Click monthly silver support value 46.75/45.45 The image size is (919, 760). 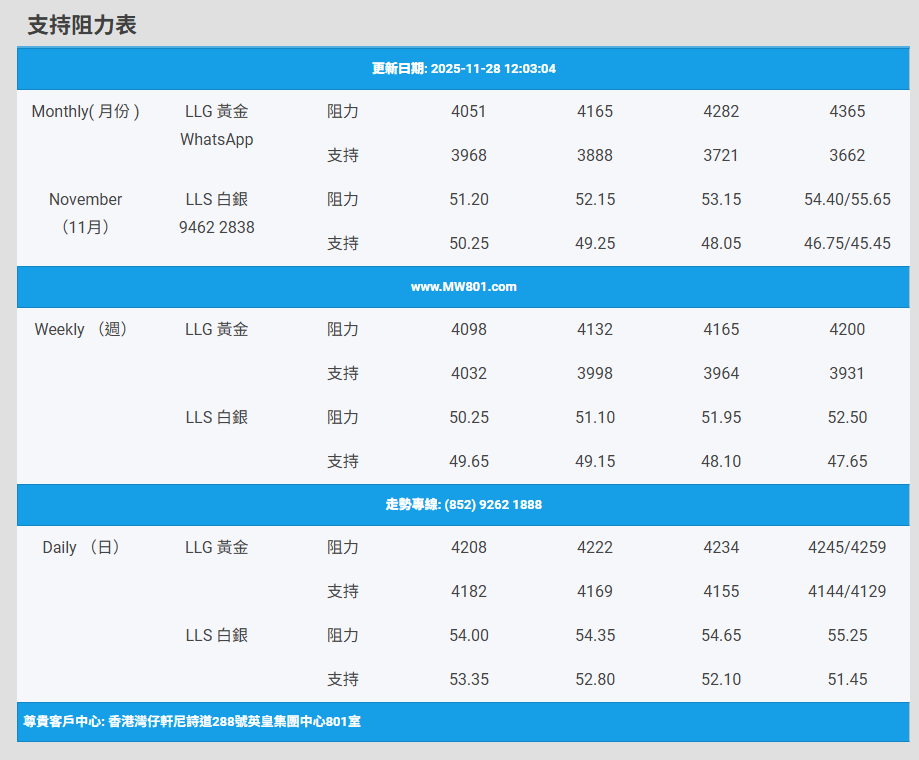847,243
